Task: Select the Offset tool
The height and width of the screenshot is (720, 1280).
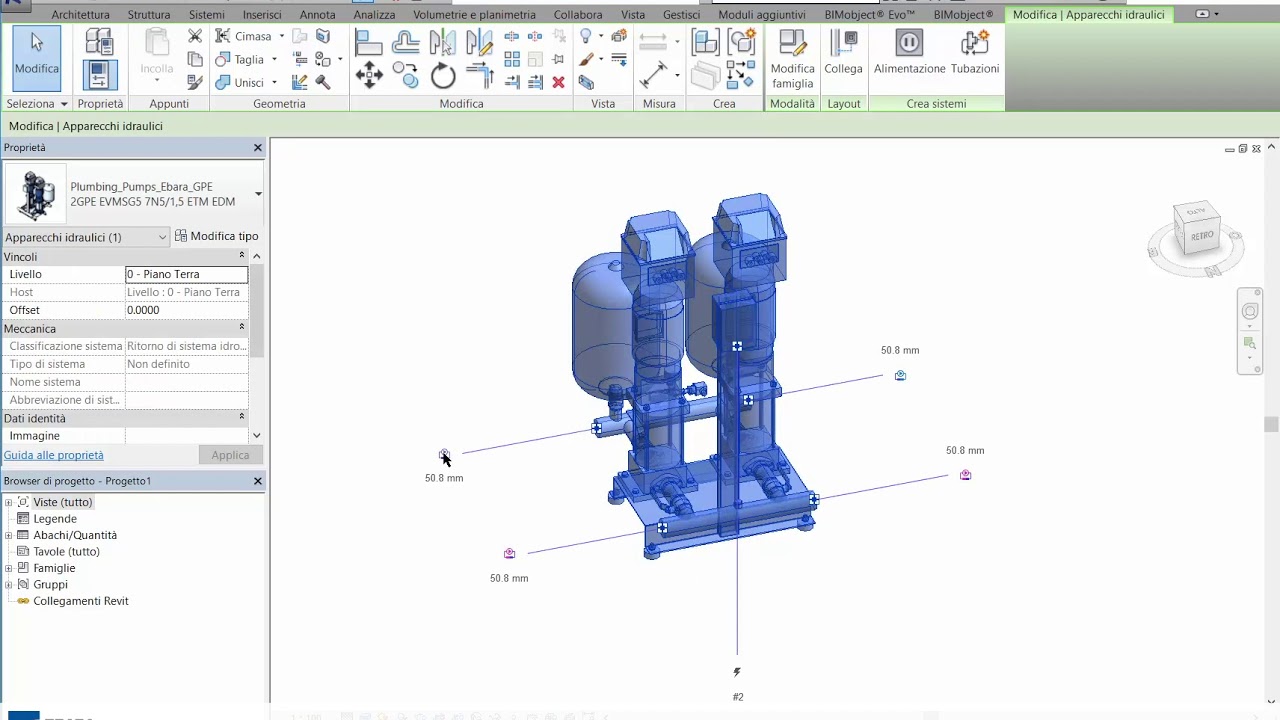Action: point(406,43)
